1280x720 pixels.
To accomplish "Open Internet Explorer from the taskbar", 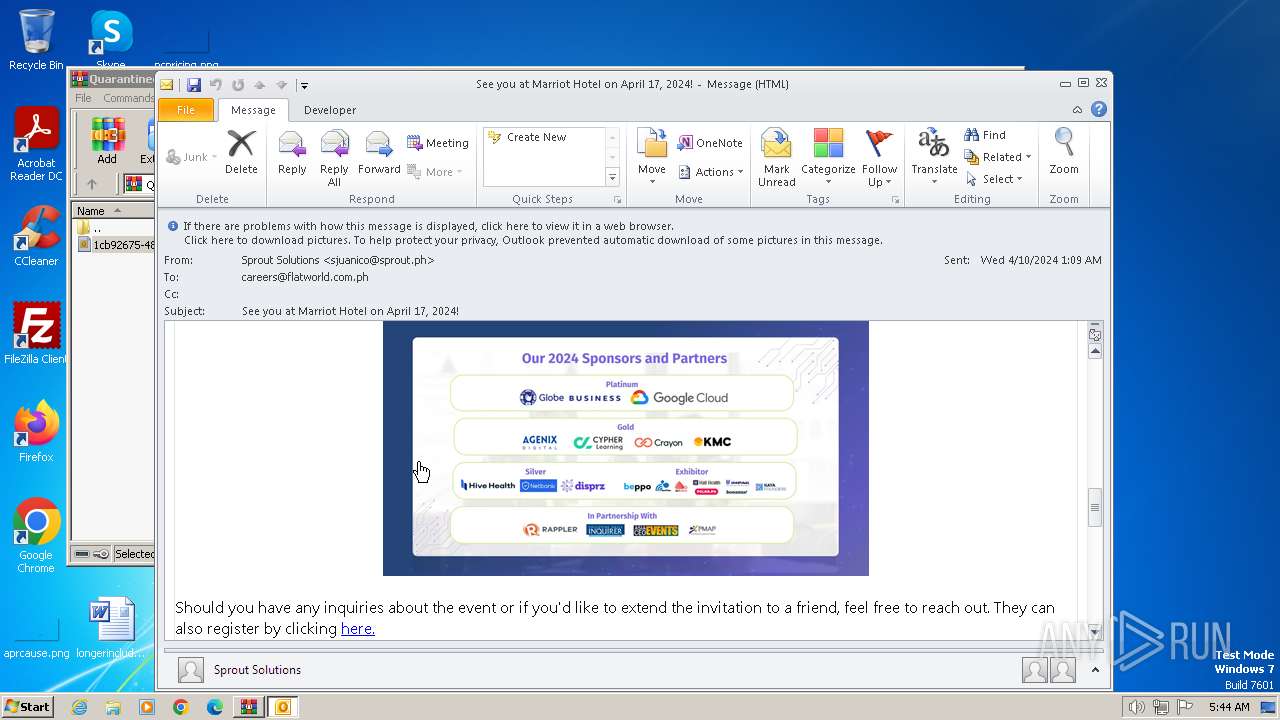I will (x=79, y=707).
